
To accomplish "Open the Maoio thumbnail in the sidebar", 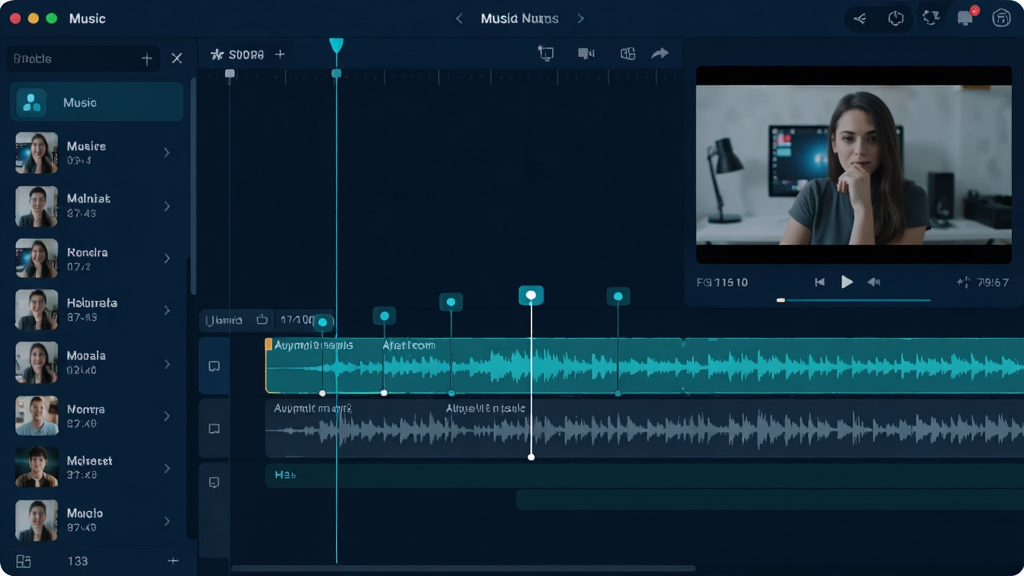I will pyautogui.click(x=37, y=520).
